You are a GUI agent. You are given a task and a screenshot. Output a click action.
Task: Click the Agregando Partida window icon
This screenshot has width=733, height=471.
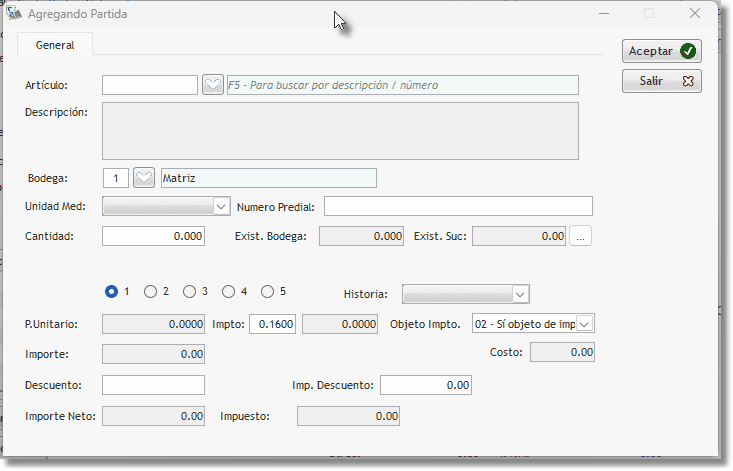14,14
